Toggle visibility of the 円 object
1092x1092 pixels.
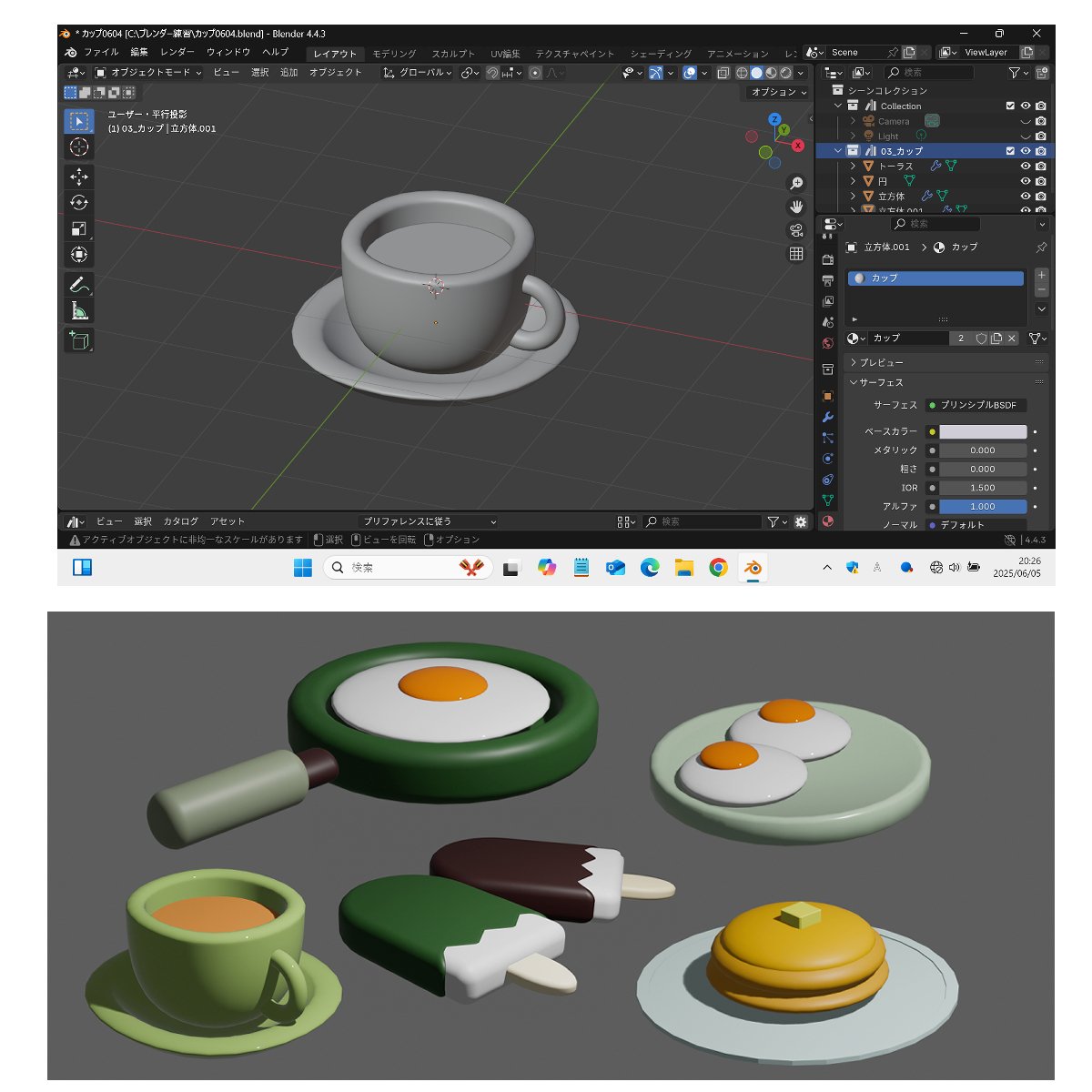pos(1026,181)
